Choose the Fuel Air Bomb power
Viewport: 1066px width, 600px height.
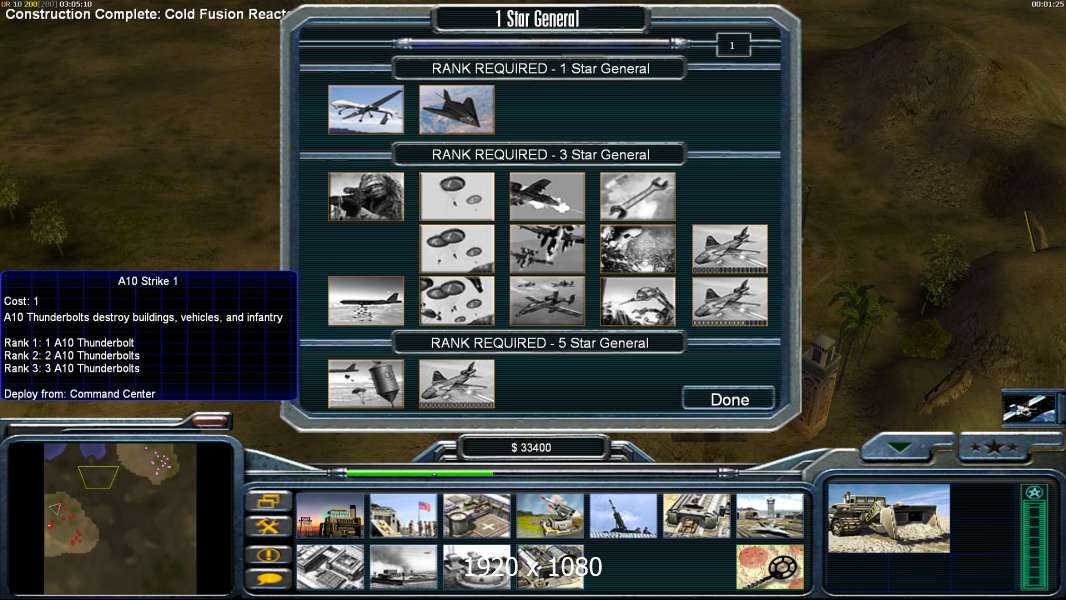[366, 384]
